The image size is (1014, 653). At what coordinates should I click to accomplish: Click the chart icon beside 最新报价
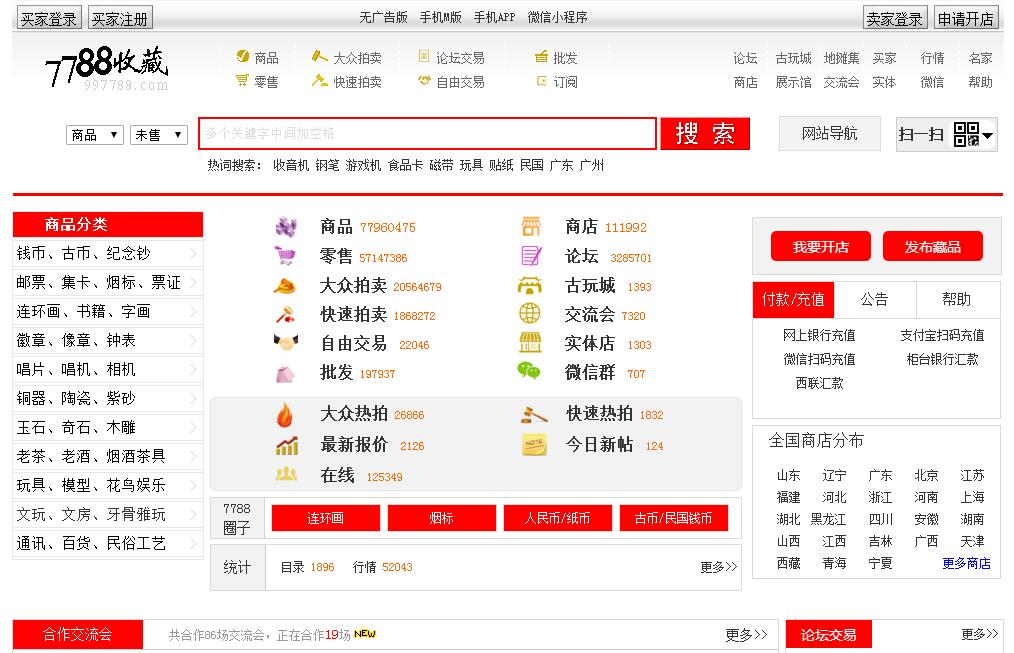click(286, 445)
